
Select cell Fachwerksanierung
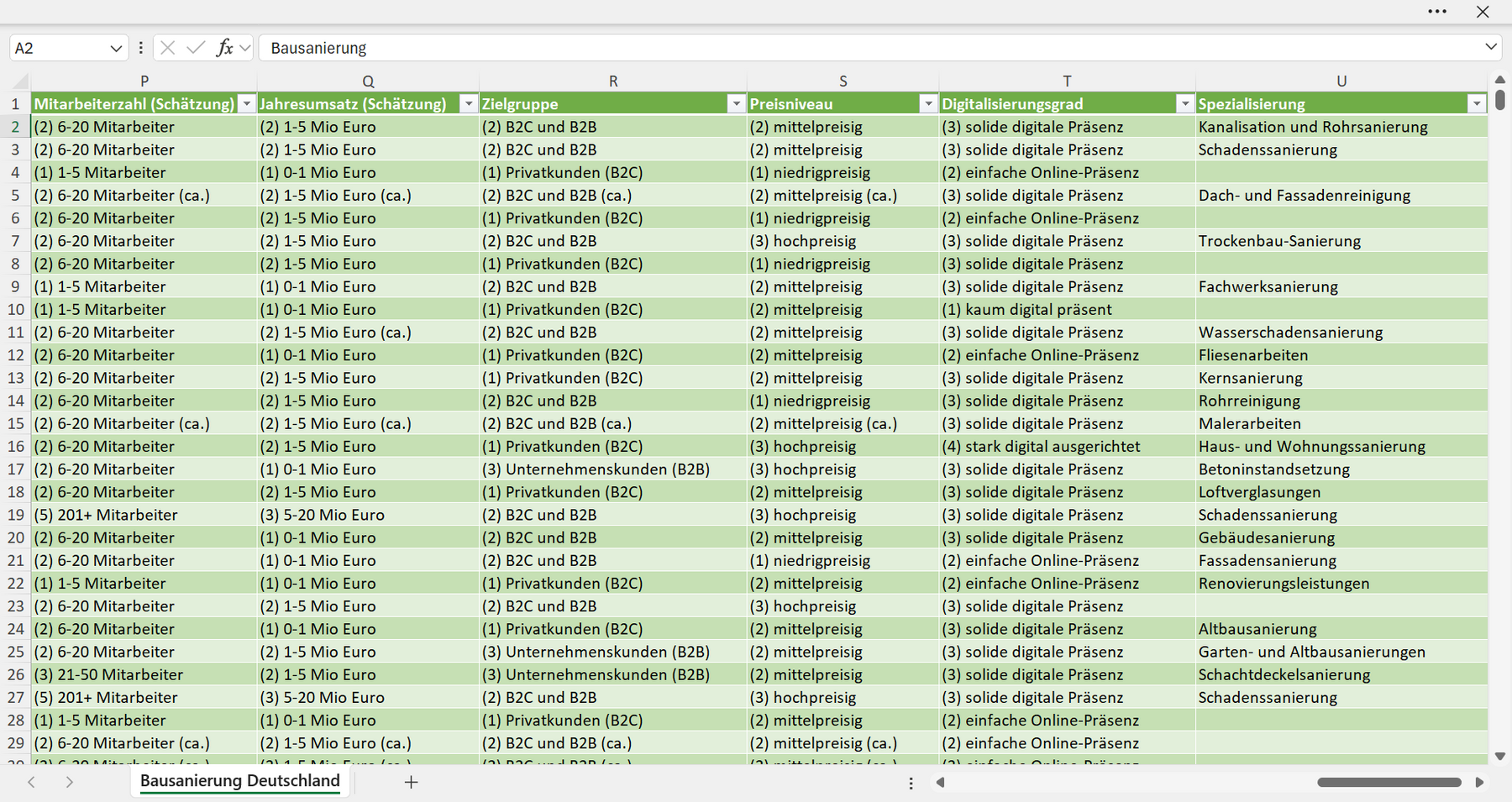click(x=1341, y=286)
